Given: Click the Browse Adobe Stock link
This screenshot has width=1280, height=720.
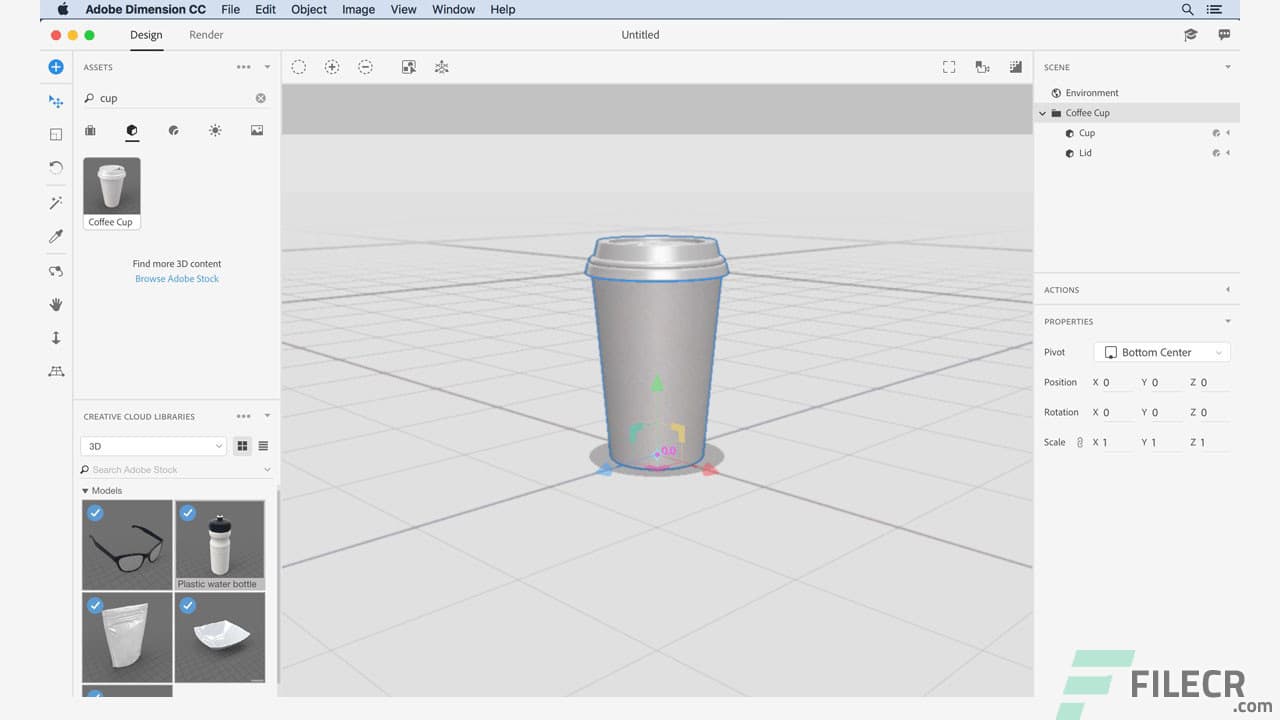Looking at the screenshot, I should tap(176, 278).
